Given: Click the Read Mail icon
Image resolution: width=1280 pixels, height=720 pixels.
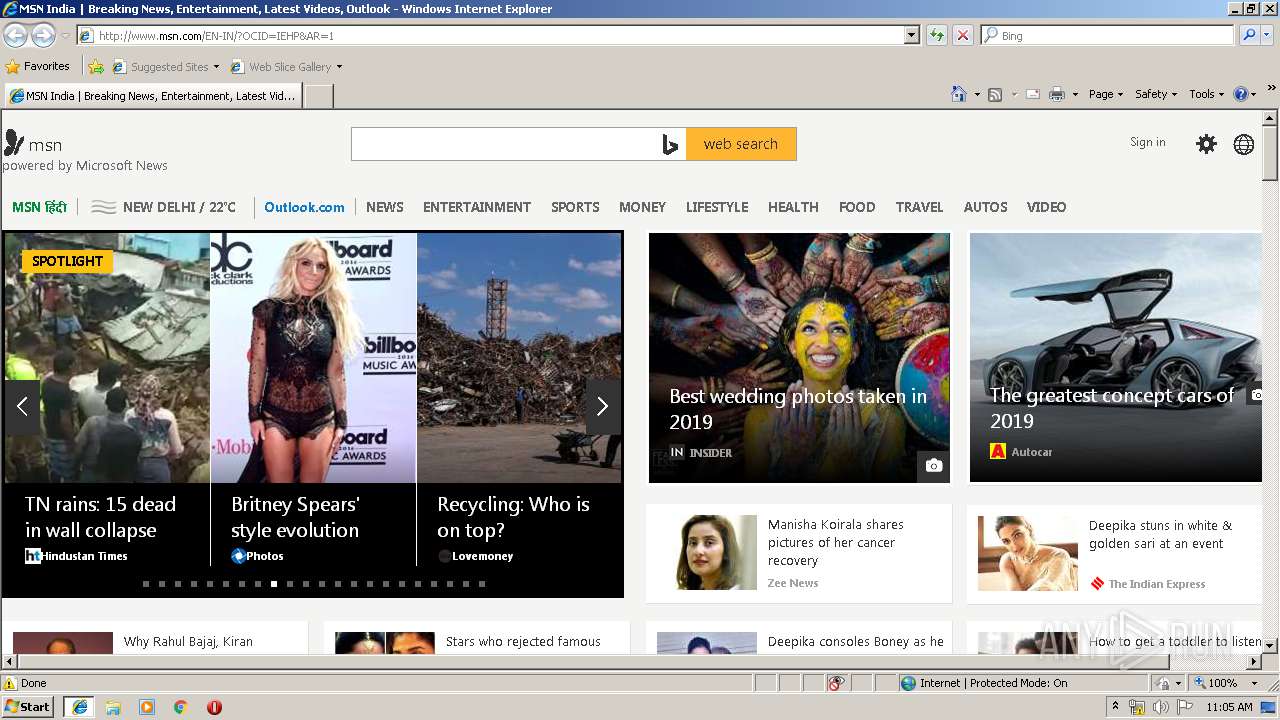Looking at the screenshot, I should pos(1033,94).
